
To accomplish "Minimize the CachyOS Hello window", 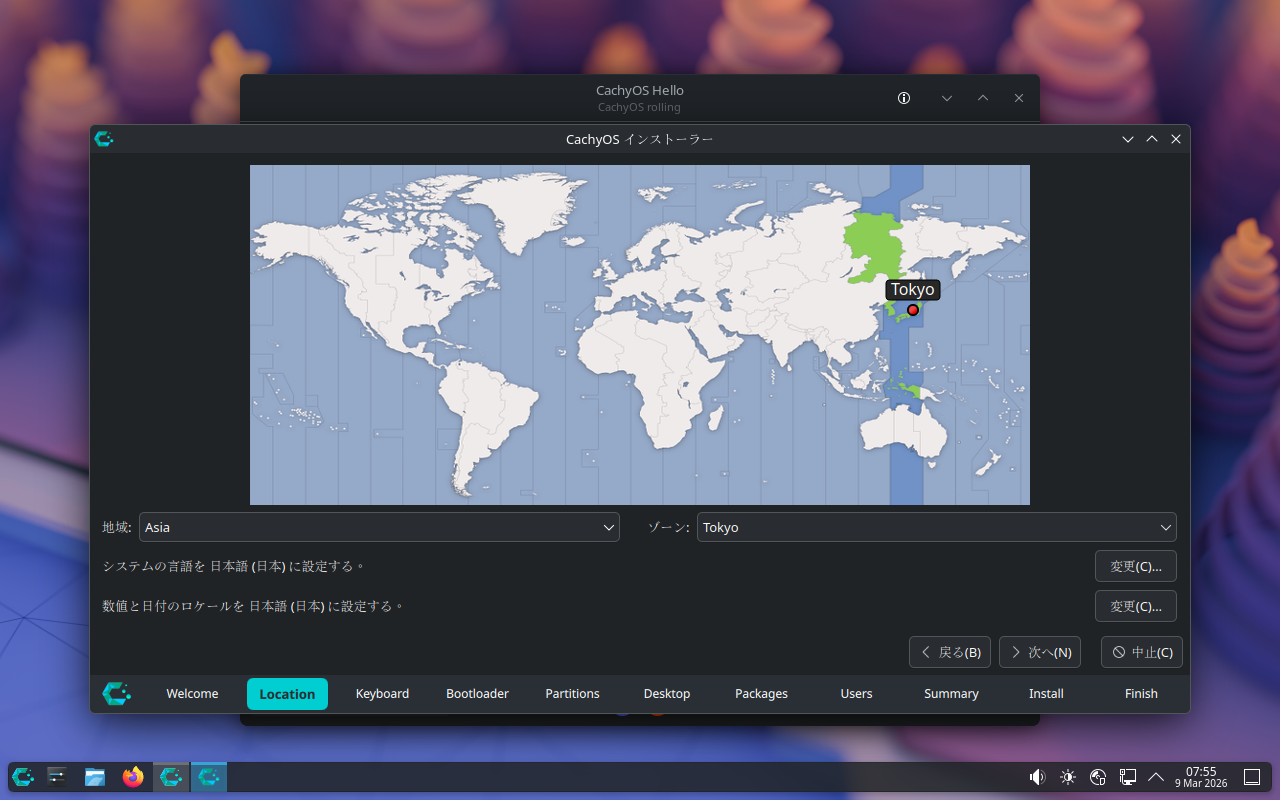I will pos(947,98).
